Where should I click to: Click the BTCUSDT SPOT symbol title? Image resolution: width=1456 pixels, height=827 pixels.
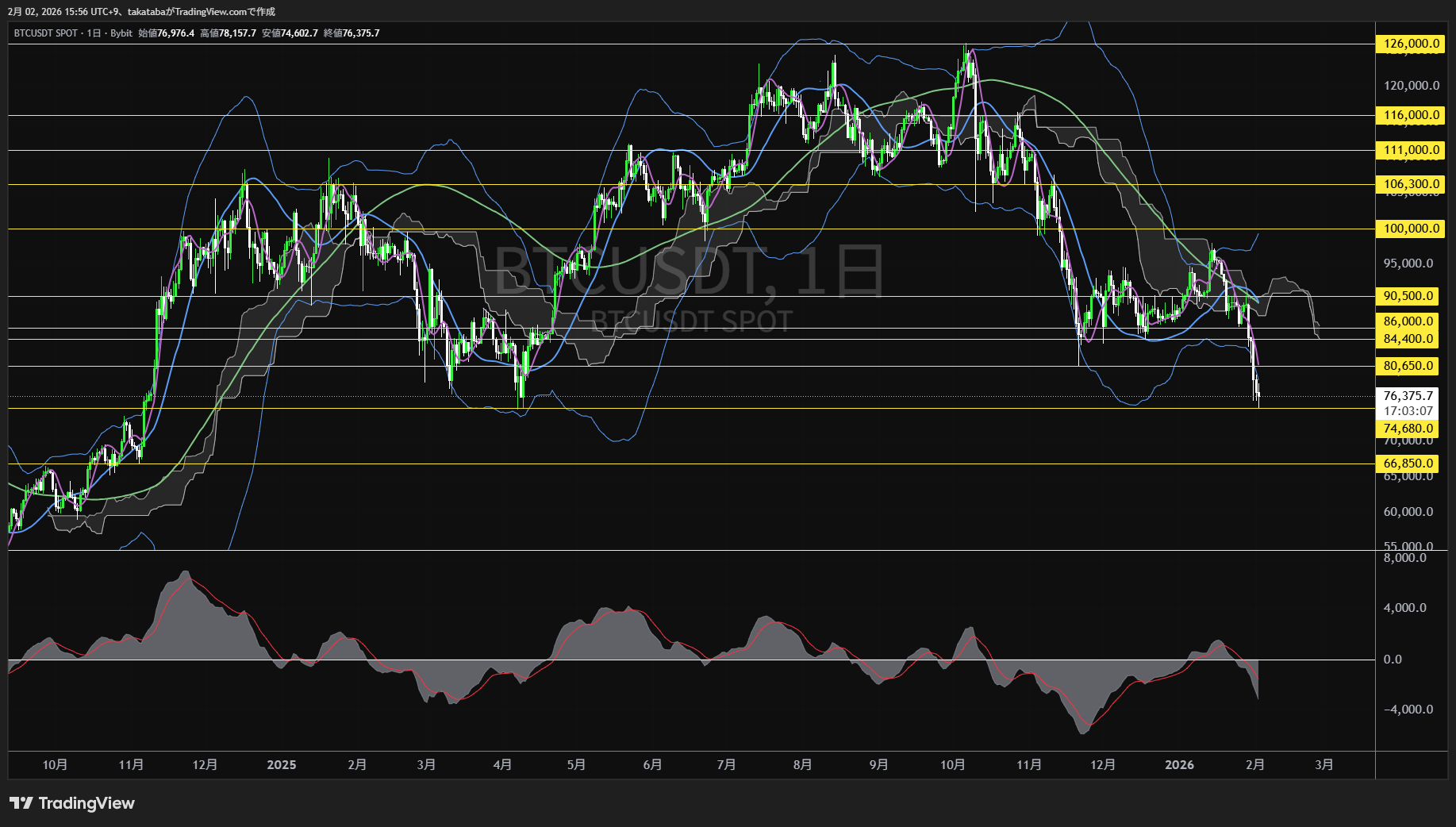[x=46, y=33]
